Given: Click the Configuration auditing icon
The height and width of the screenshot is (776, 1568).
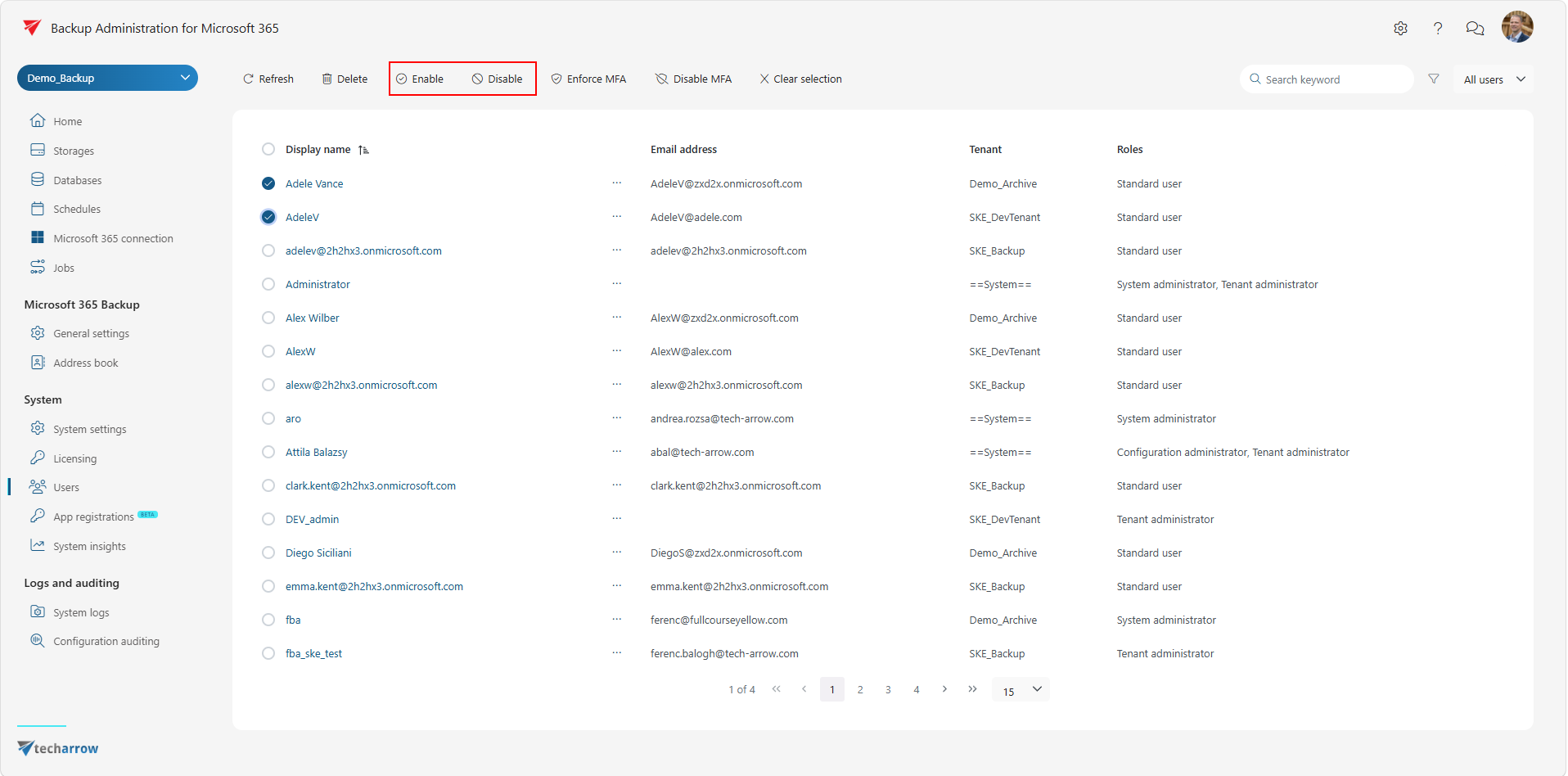Looking at the screenshot, I should pyautogui.click(x=38, y=641).
